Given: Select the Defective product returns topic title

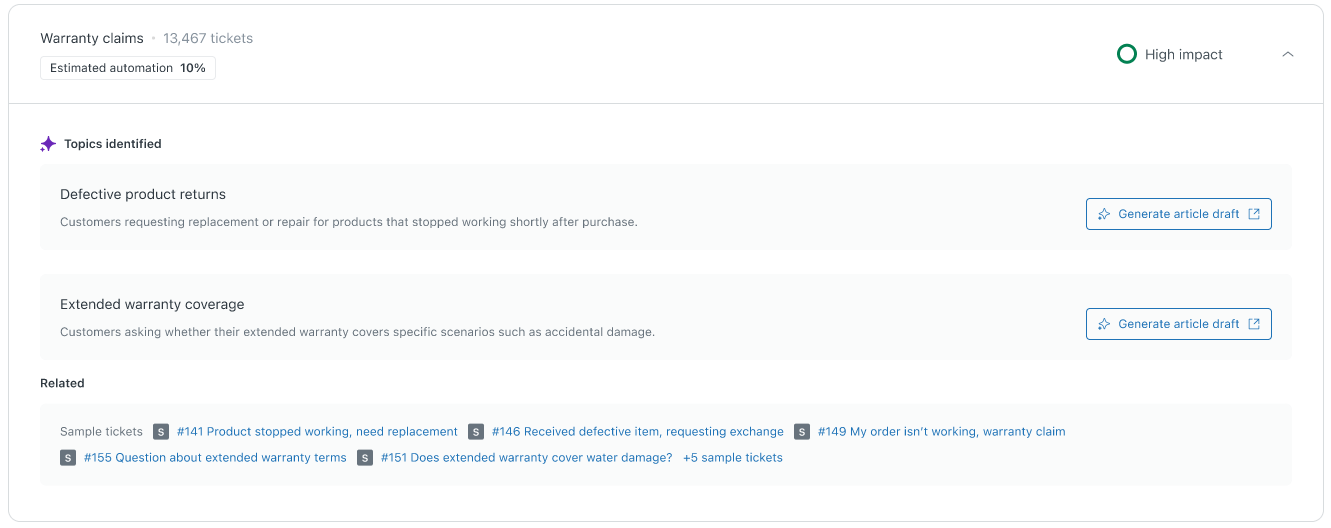Looking at the screenshot, I should (x=143, y=194).
